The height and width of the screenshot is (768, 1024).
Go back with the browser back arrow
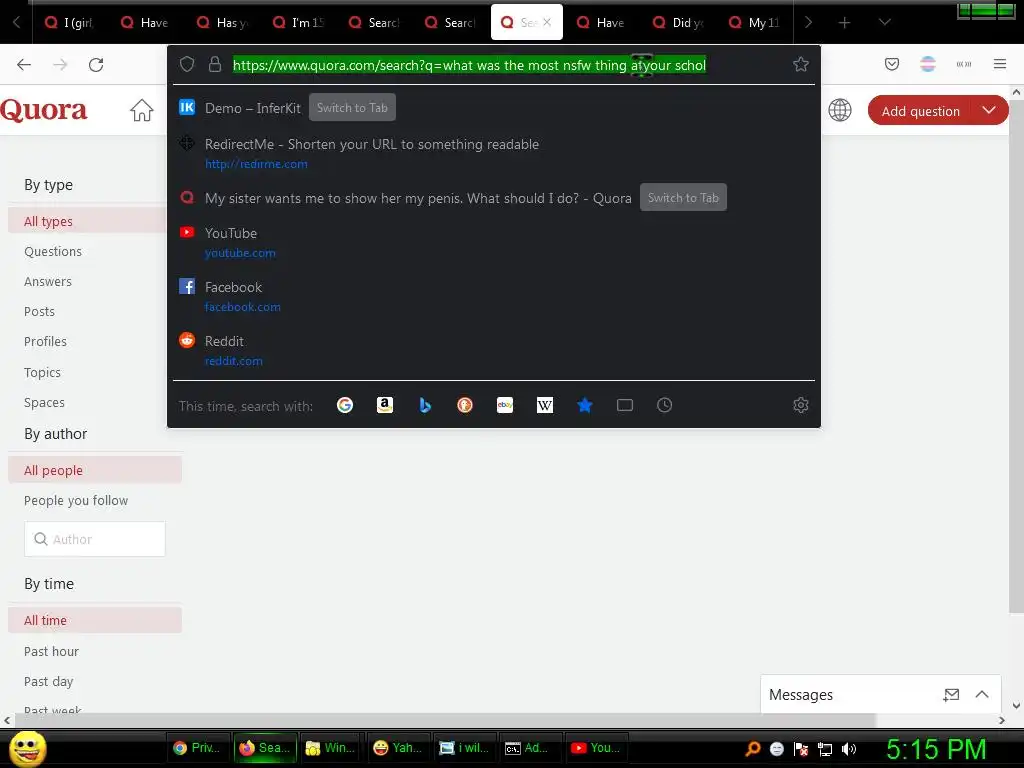24,65
